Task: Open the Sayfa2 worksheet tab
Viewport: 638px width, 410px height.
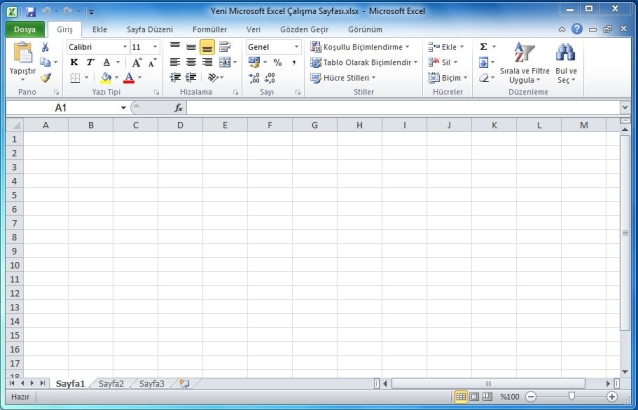Action: pyautogui.click(x=111, y=383)
